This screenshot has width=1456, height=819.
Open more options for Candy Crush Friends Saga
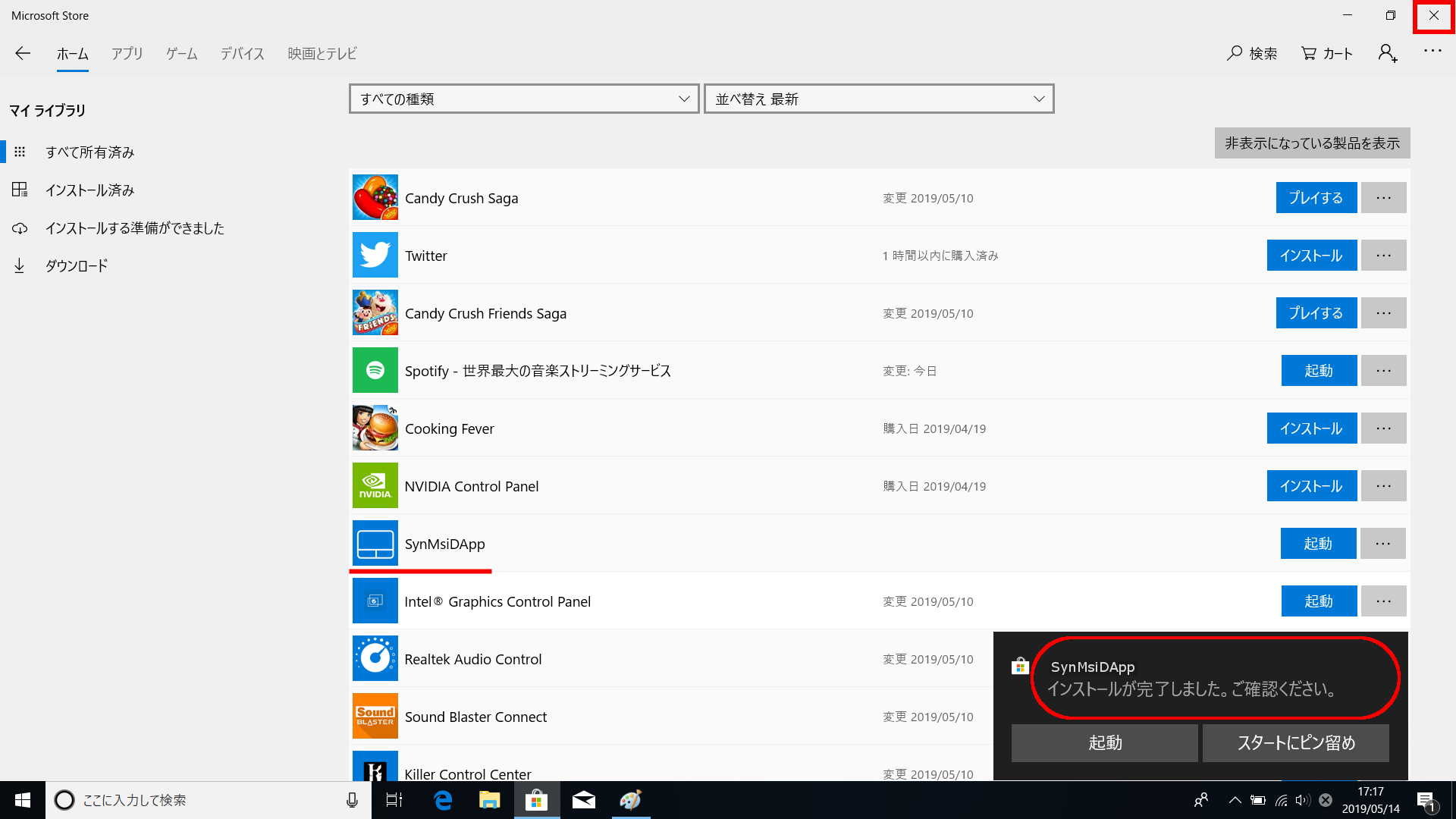[1384, 313]
